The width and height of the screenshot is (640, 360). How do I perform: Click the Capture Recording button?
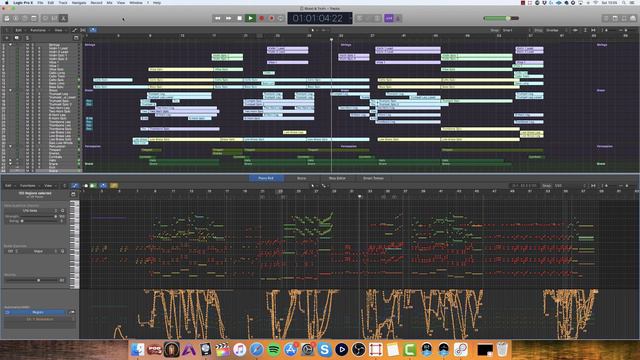(x=271, y=18)
